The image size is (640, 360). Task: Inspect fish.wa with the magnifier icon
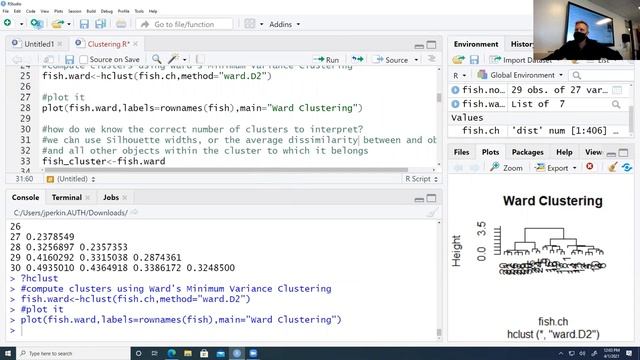[616, 104]
